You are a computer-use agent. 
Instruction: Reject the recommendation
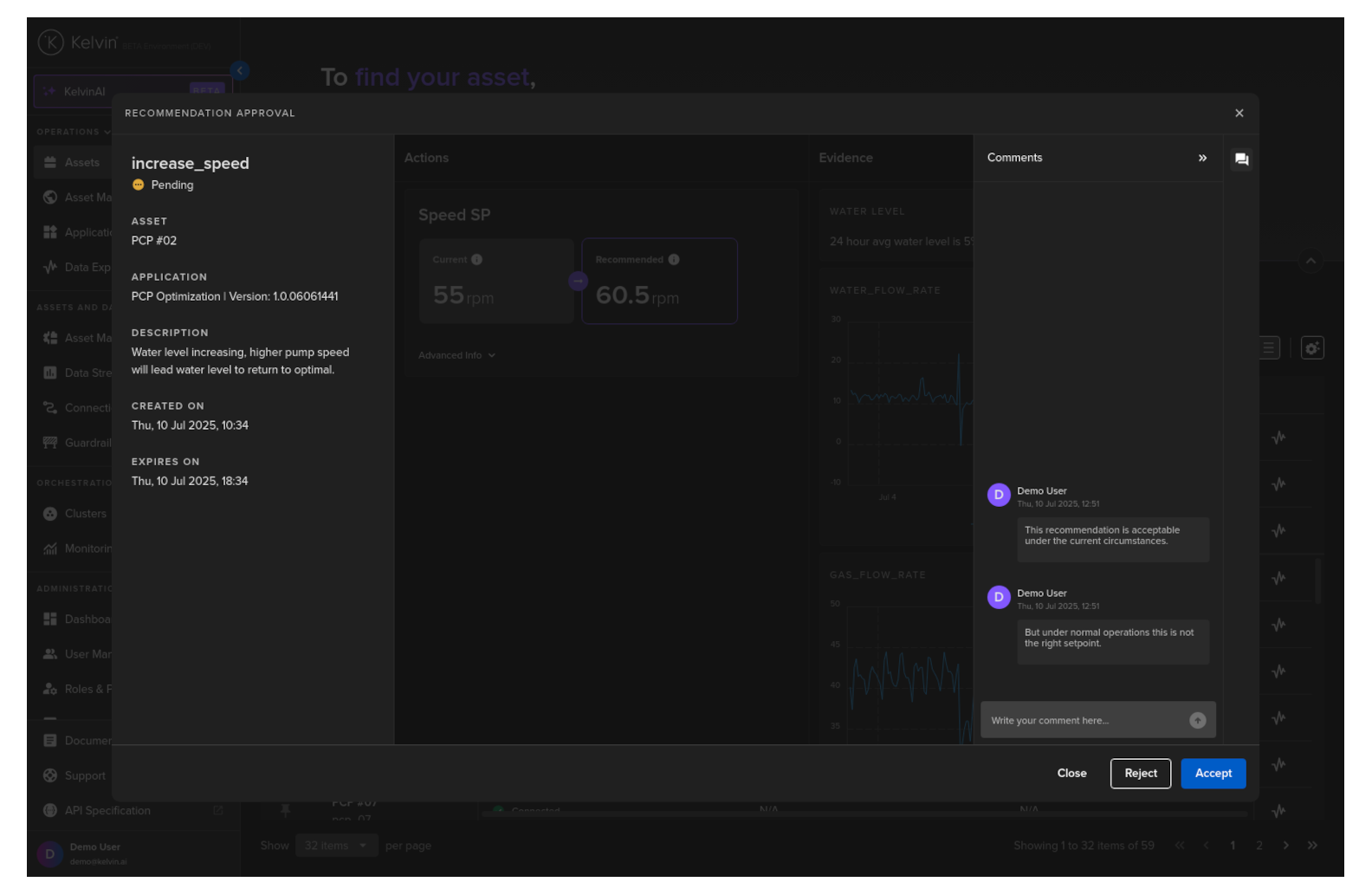tap(1140, 774)
